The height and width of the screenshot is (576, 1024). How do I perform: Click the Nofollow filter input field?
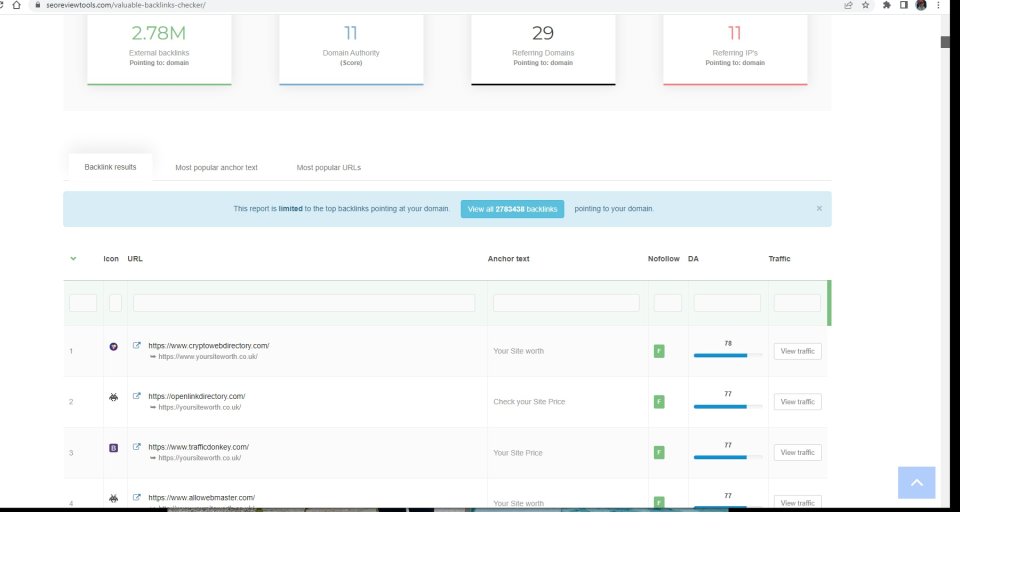tap(667, 302)
